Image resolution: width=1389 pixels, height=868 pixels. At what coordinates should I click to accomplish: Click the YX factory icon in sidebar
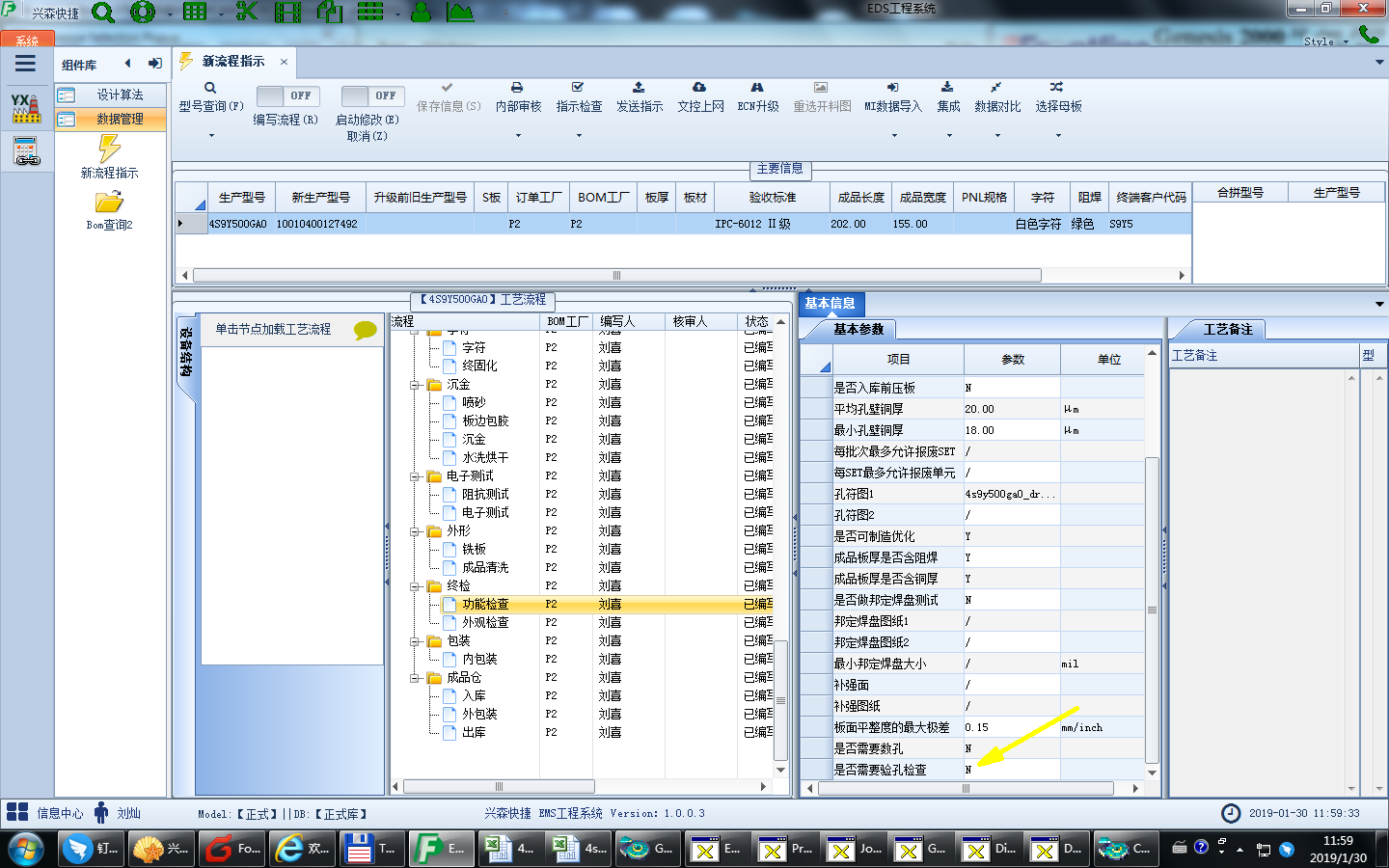pos(26,108)
